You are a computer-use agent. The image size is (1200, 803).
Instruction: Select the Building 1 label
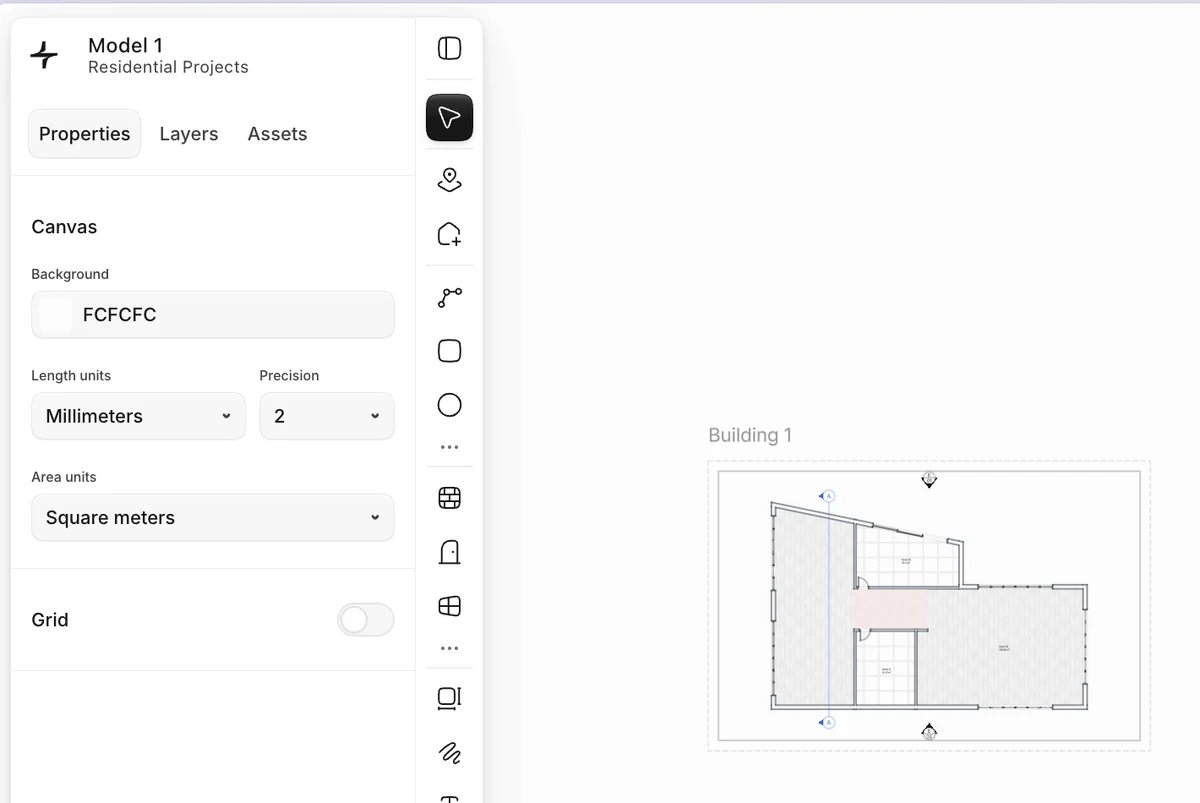(750, 435)
